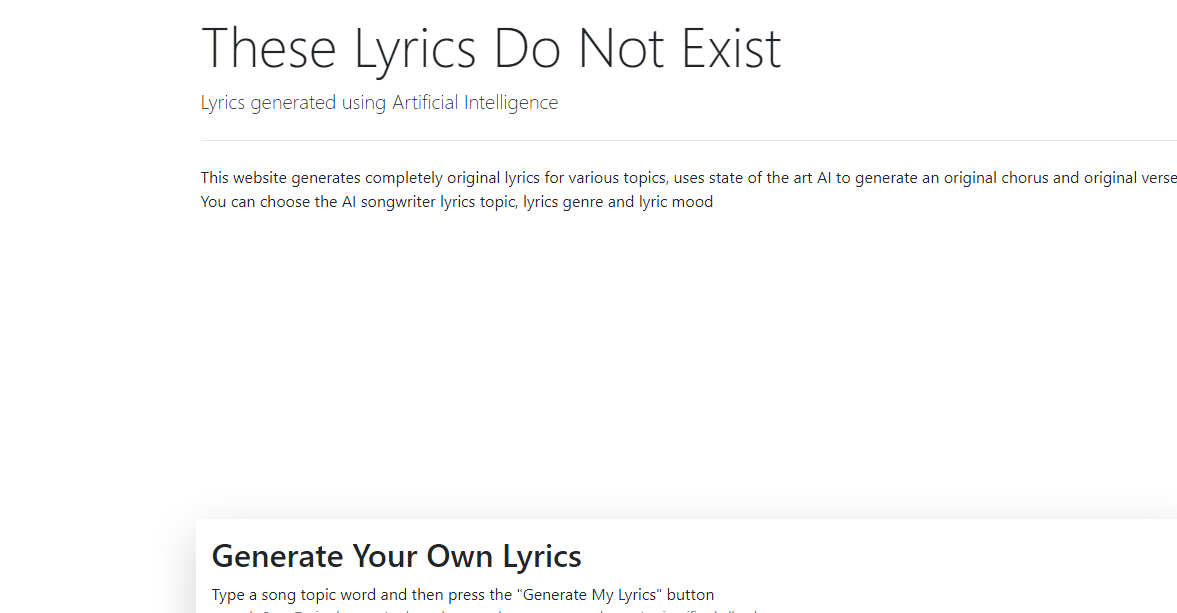The image size is (1177, 613).
Task: Click the "Generate Your Own Lyrics" heading
Action: pyautogui.click(x=396, y=556)
